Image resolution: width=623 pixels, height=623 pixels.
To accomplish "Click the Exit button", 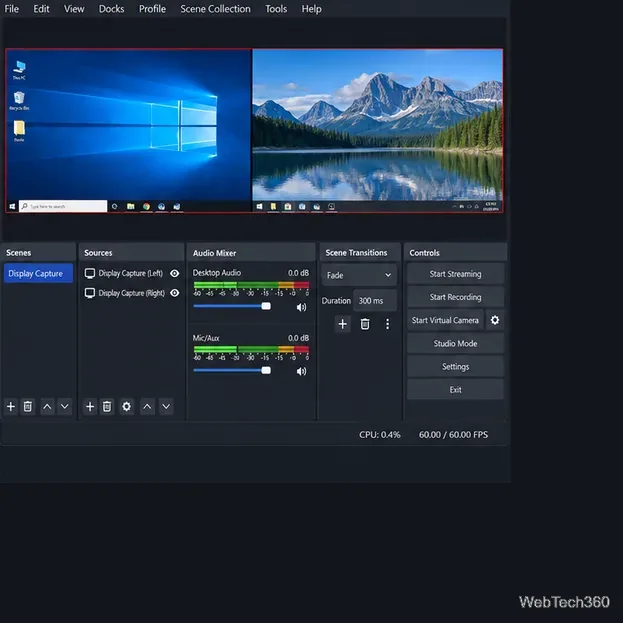I will (x=455, y=390).
